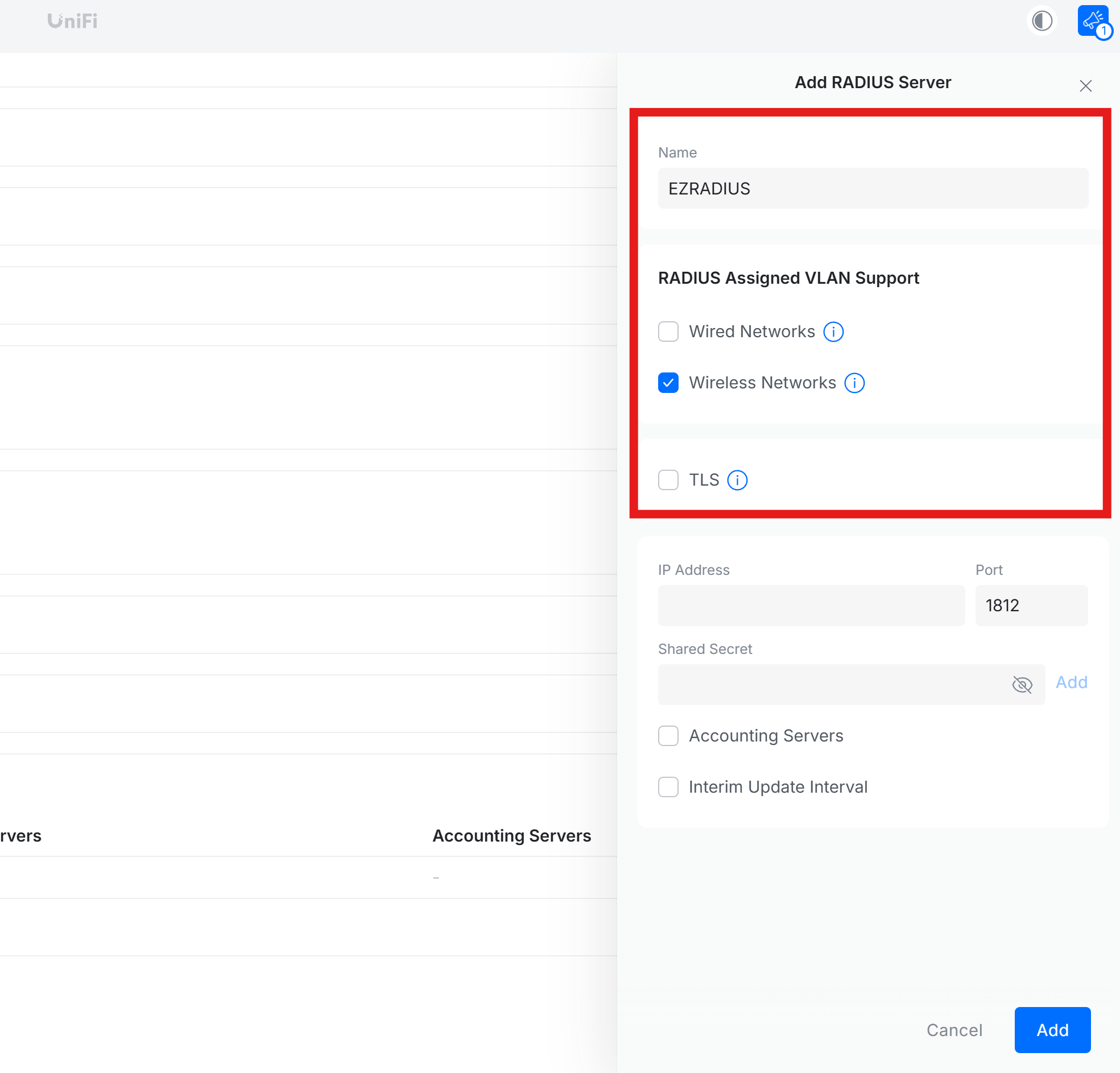Click the Shared Secret input field
The width and height of the screenshot is (1120, 1073).
coord(829,685)
